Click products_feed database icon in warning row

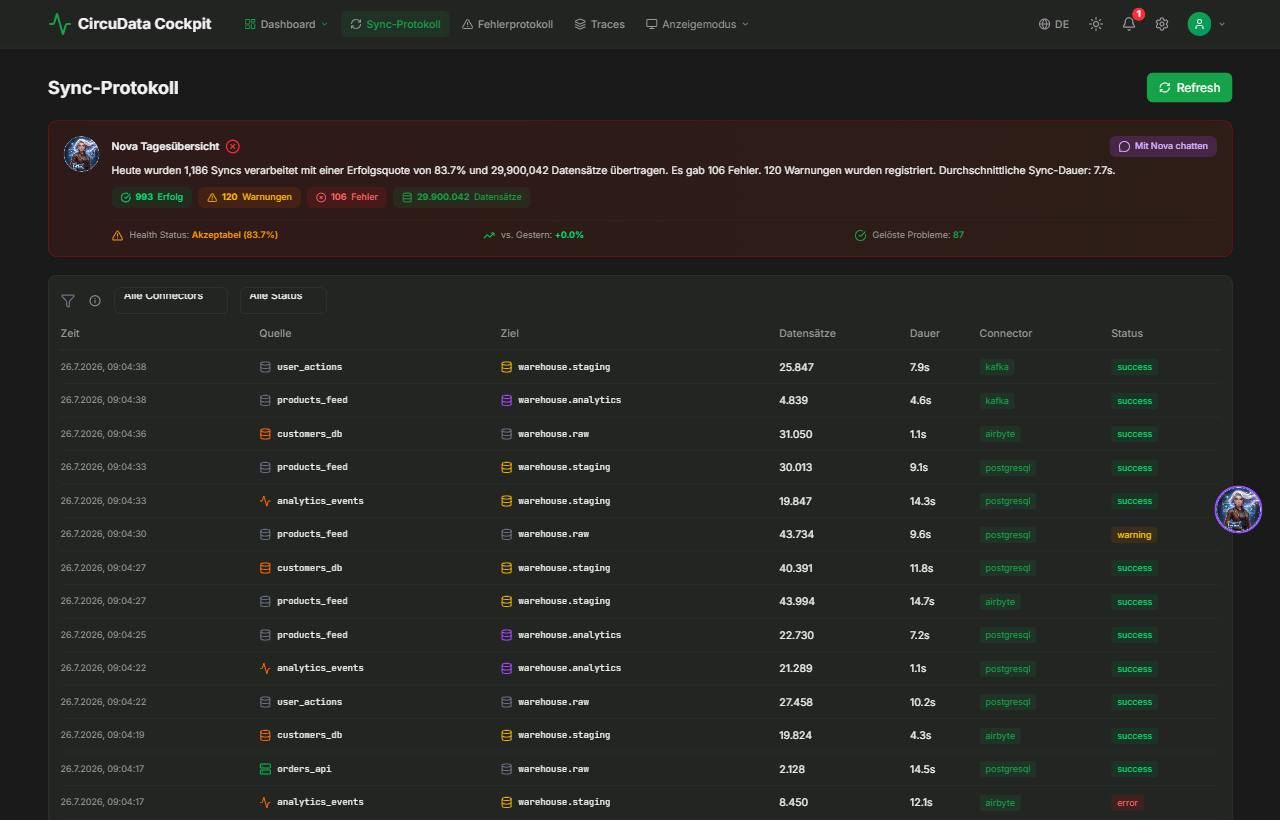(x=265, y=534)
